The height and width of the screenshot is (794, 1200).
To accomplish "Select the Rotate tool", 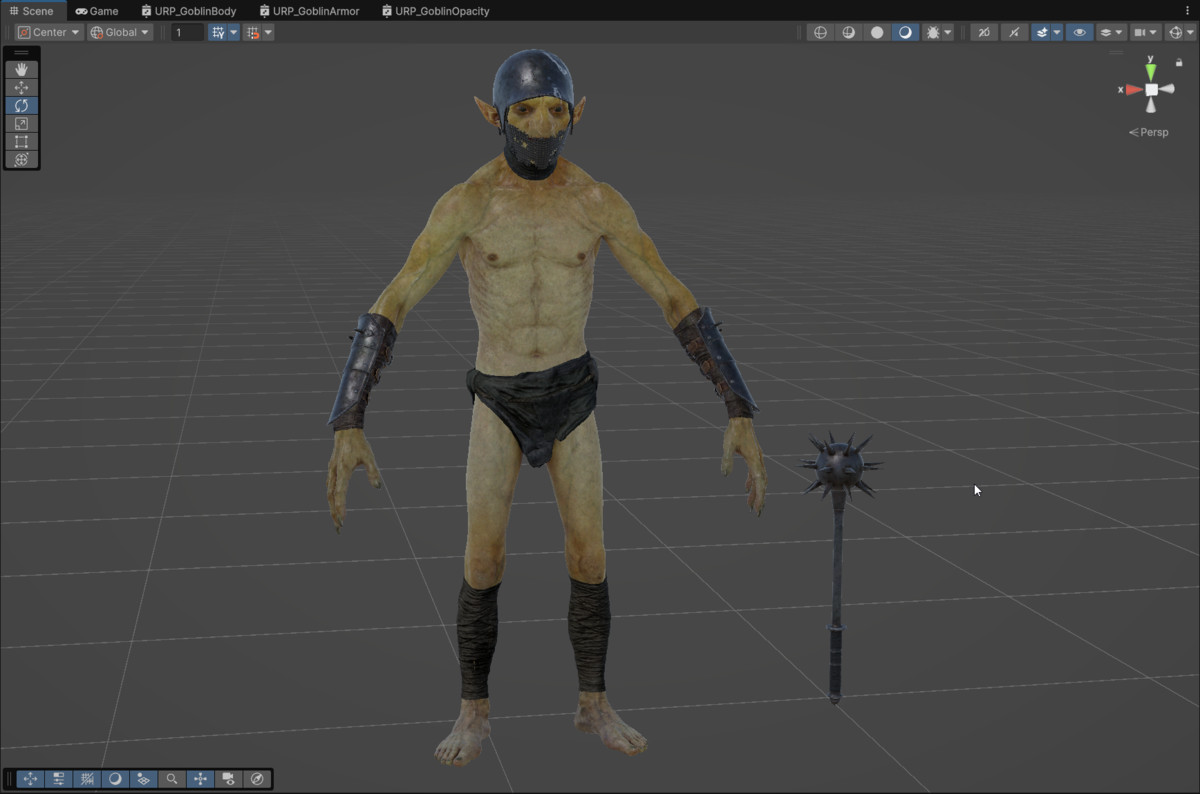I will [x=21, y=105].
